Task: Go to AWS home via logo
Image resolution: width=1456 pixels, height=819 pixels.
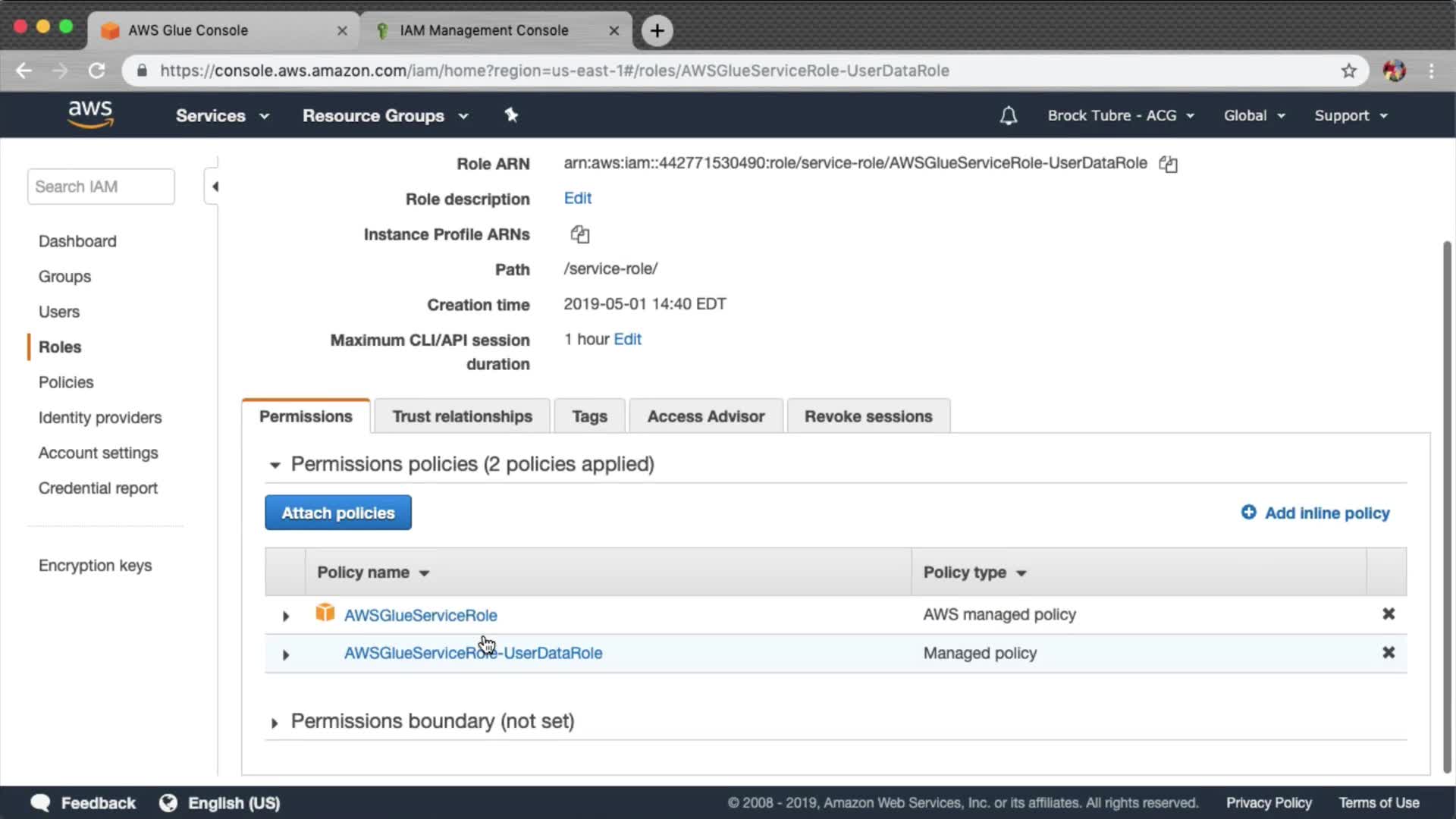Action: click(90, 115)
